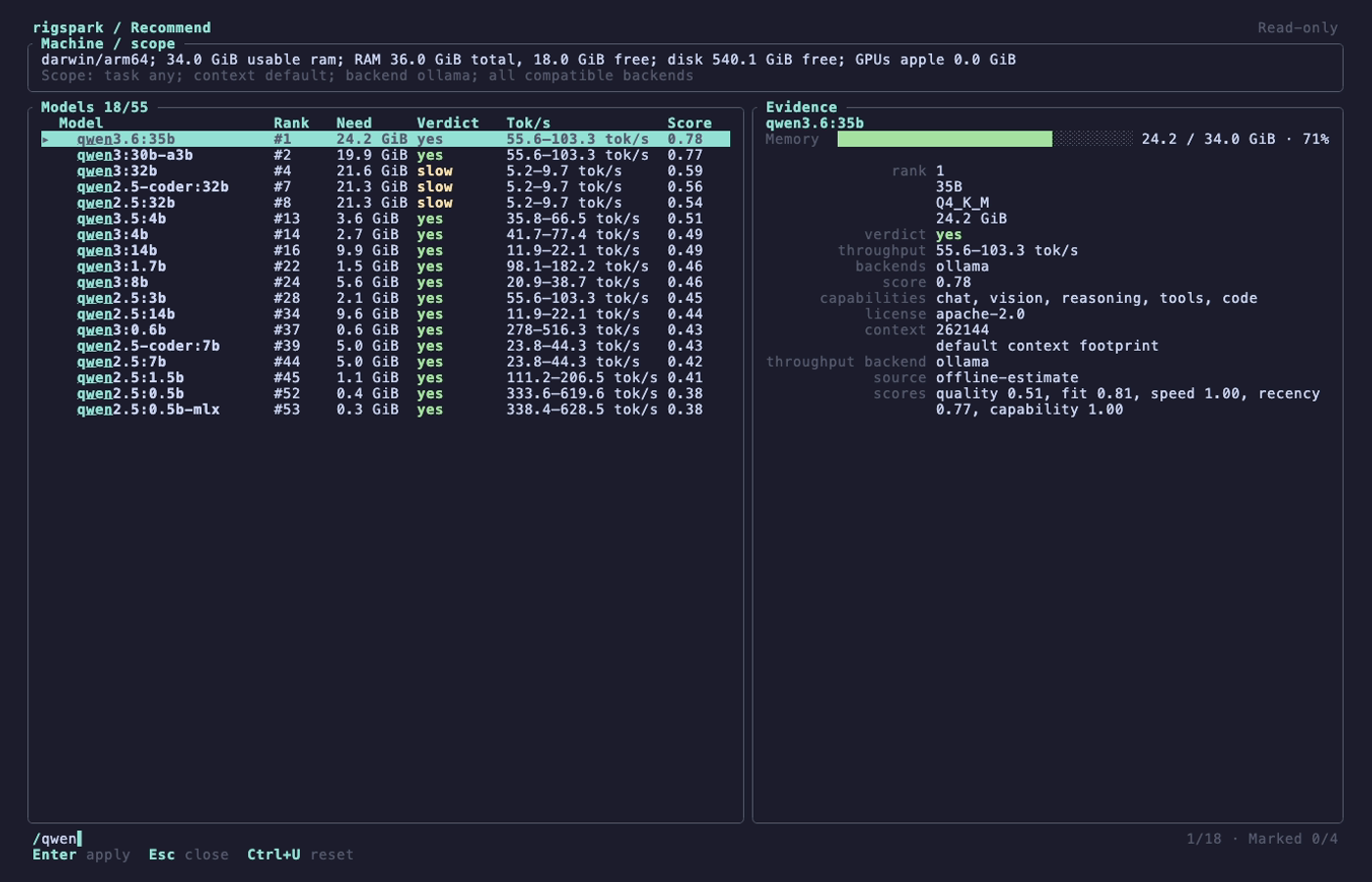The width and height of the screenshot is (1372, 882).
Task: Select the qwen2.5-coder:7b row
Action: pos(385,345)
